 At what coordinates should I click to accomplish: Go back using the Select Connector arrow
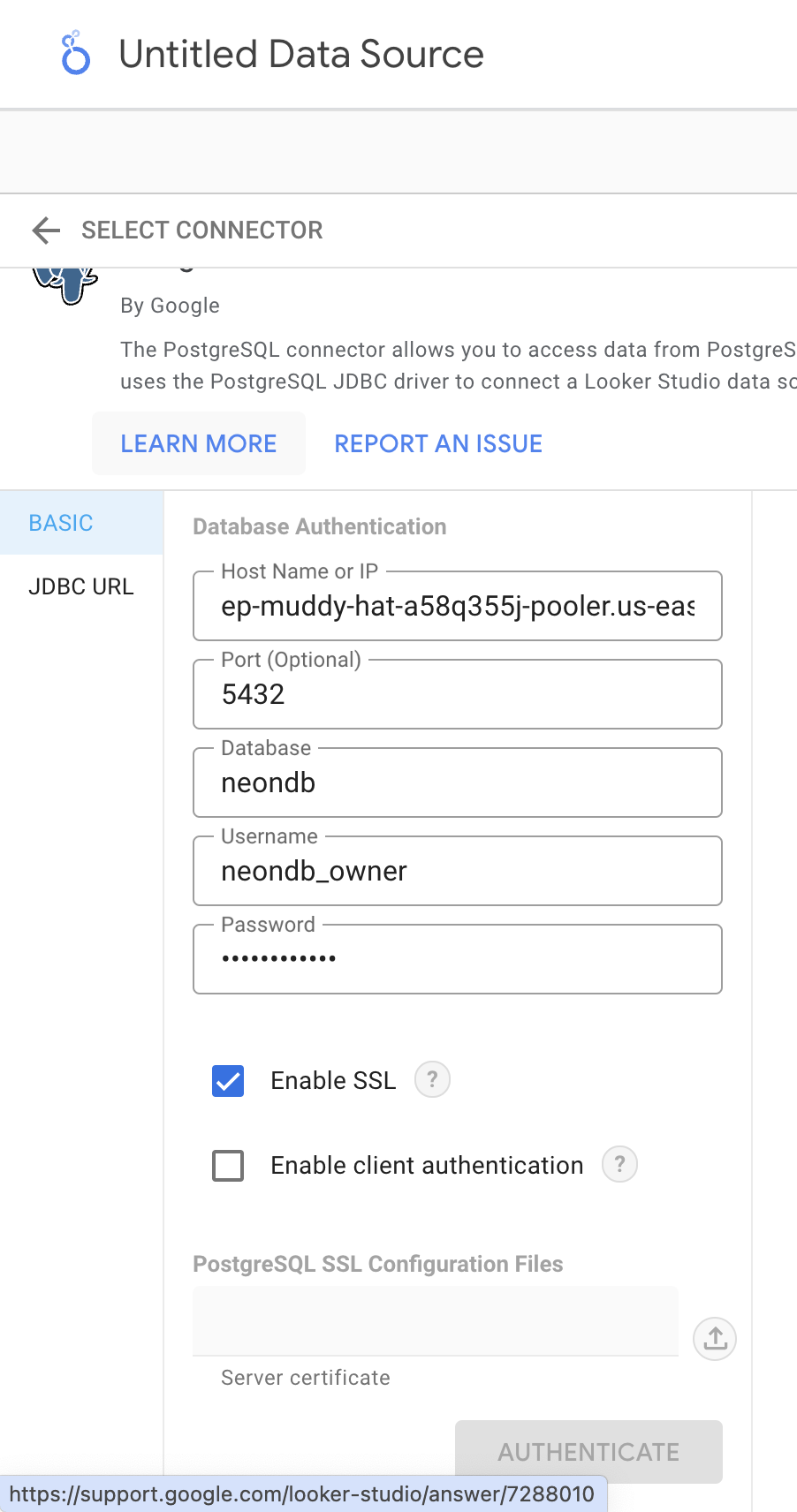click(x=46, y=231)
